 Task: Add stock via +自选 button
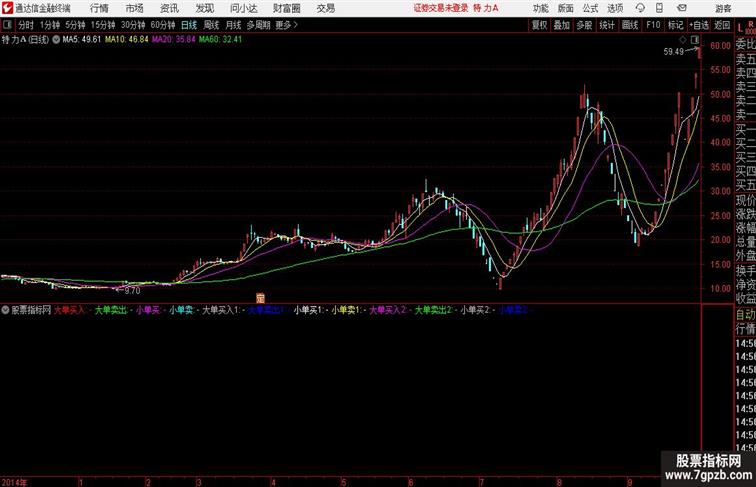(699, 25)
